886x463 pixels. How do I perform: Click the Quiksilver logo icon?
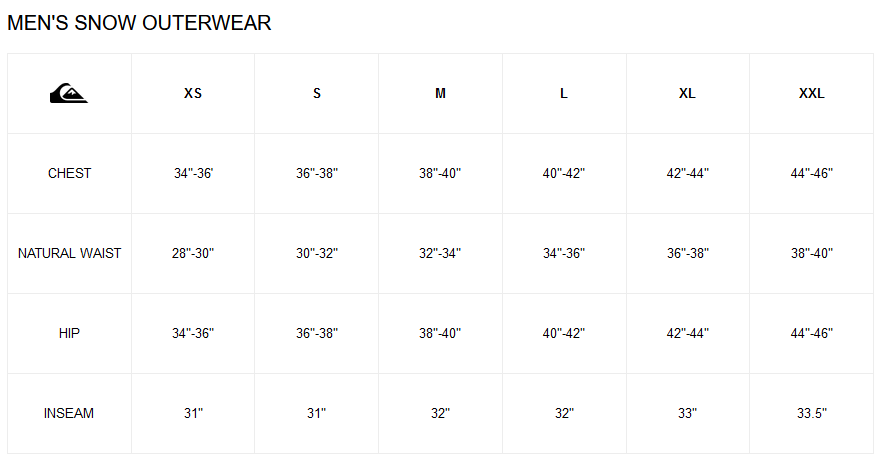[68, 94]
